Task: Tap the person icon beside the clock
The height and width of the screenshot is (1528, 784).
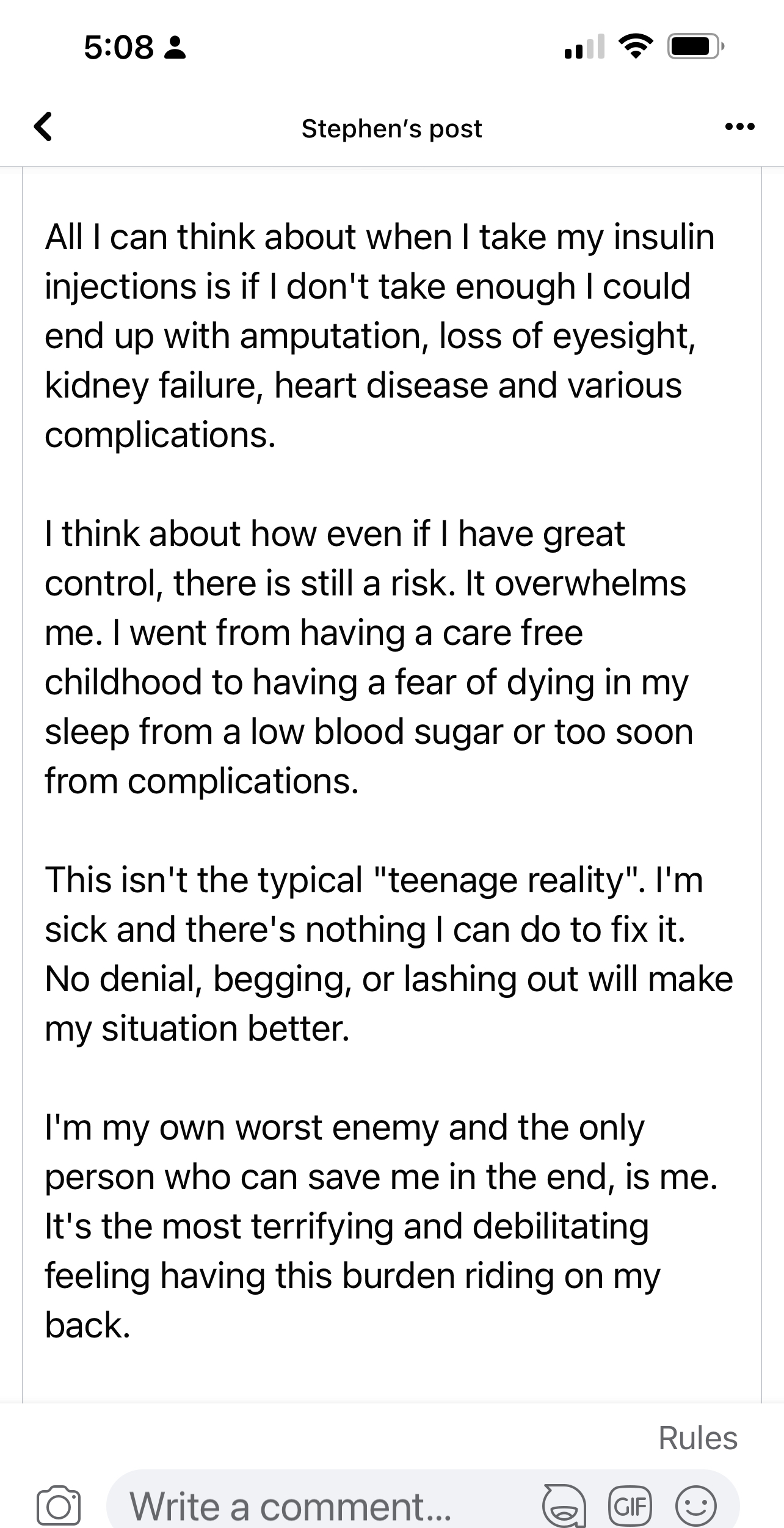Action: coord(175,48)
